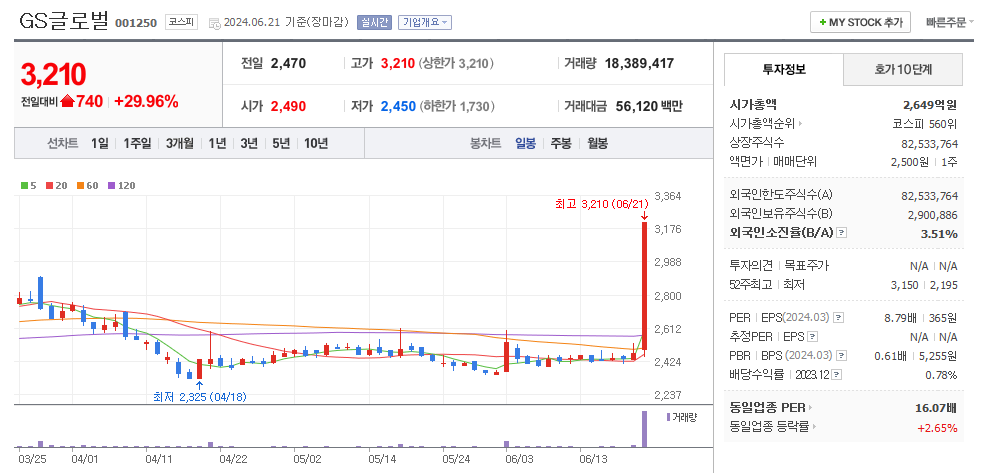Click the 최저 2,325 (04/18) chart marker
988x473 pixels.
pyautogui.click(x=200, y=397)
